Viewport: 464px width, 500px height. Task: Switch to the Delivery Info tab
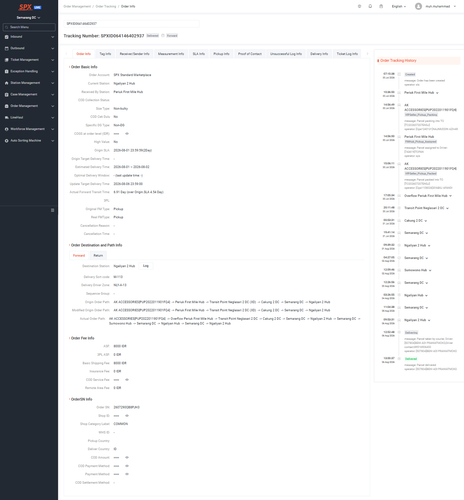[319, 54]
